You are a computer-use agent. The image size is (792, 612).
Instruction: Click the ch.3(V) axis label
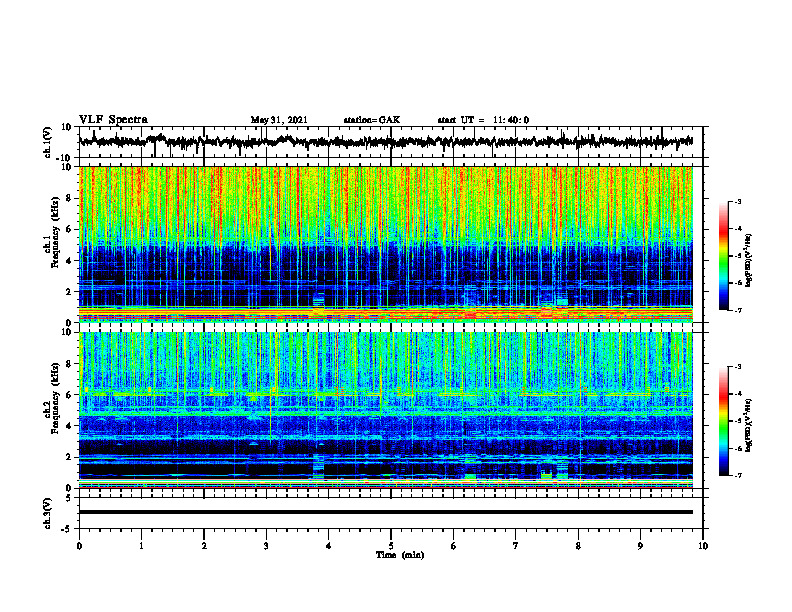48,513
